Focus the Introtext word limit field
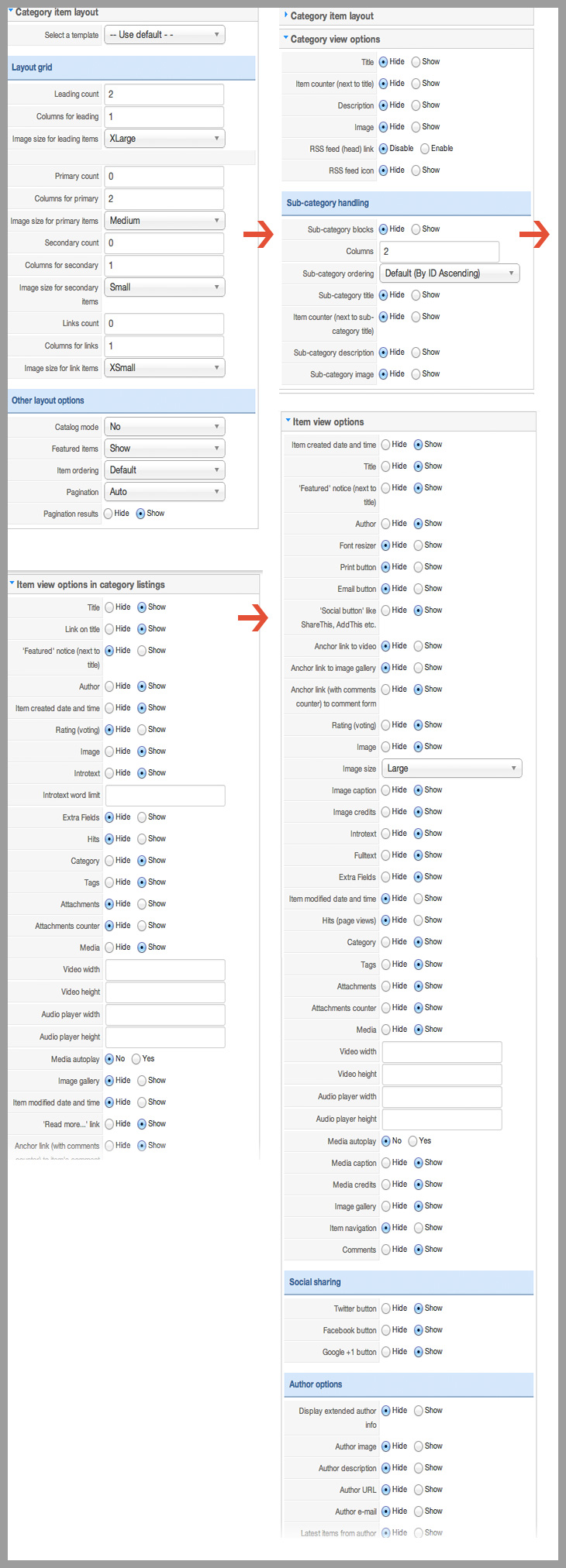 [165, 796]
